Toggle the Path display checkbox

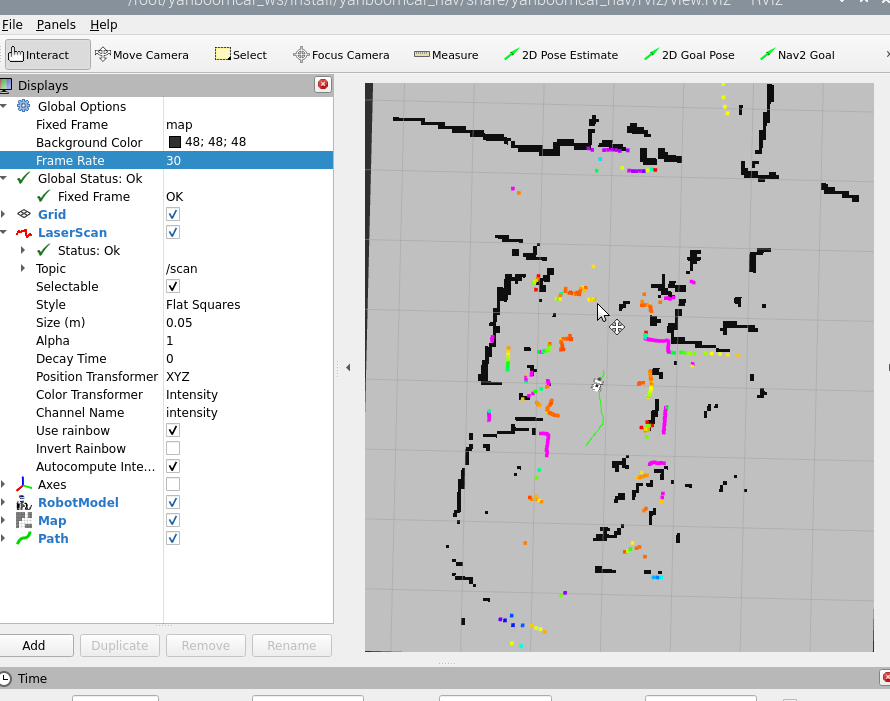pyautogui.click(x=173, y=538)
